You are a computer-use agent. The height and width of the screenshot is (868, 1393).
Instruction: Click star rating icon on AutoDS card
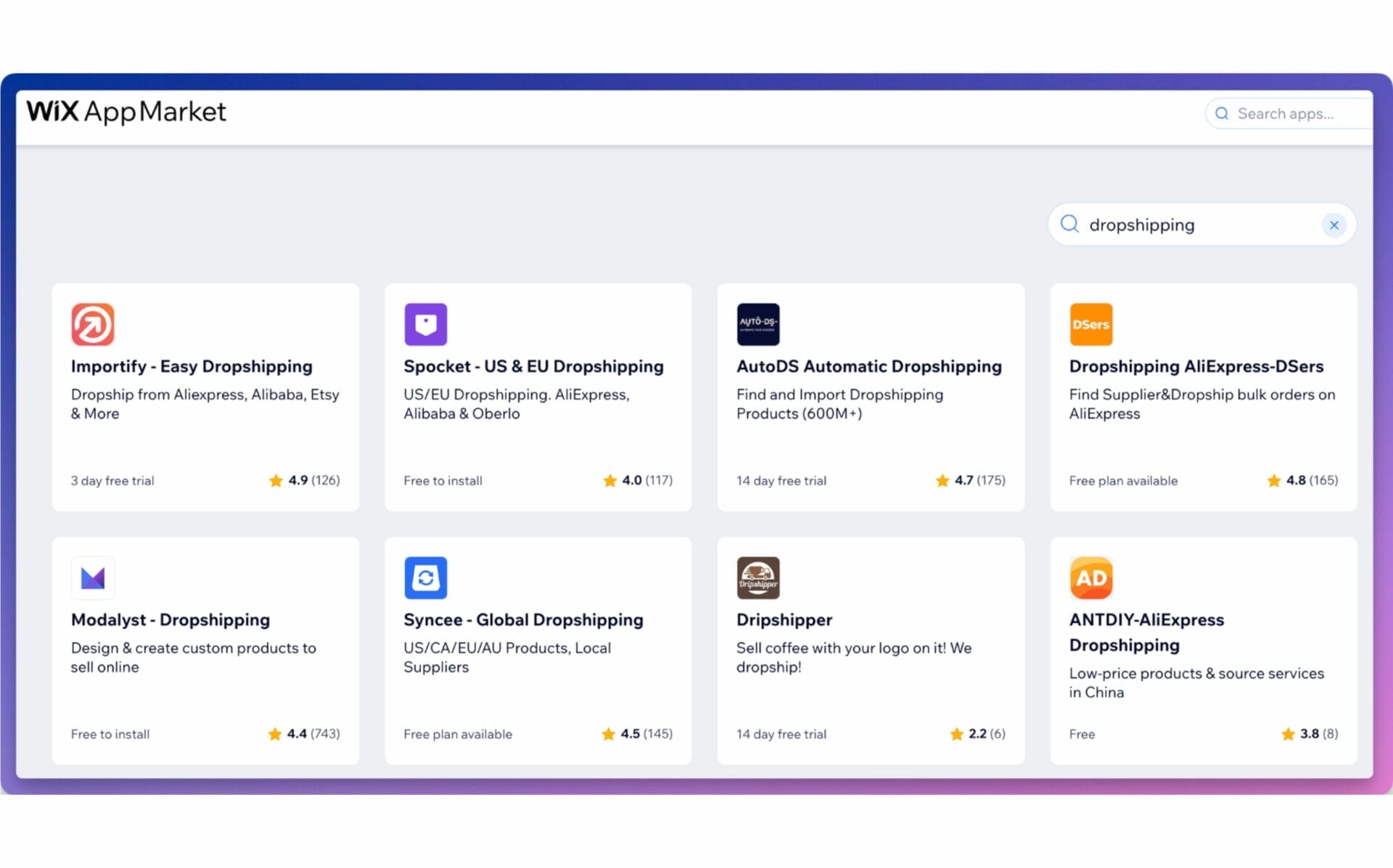[942, 480]
